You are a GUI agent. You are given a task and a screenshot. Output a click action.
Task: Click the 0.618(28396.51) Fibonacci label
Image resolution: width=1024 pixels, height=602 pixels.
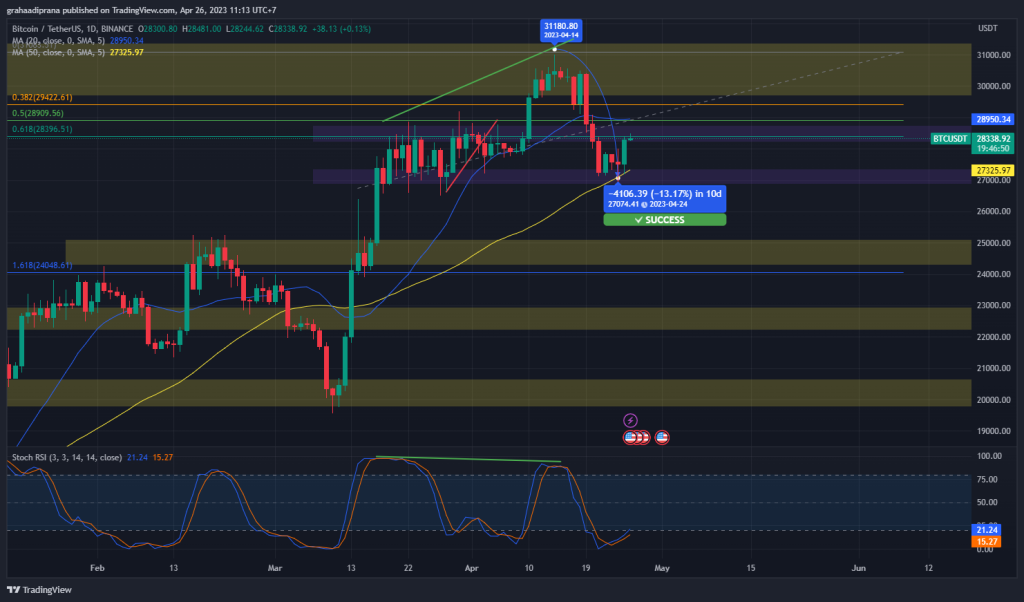[x=42, y=129]
